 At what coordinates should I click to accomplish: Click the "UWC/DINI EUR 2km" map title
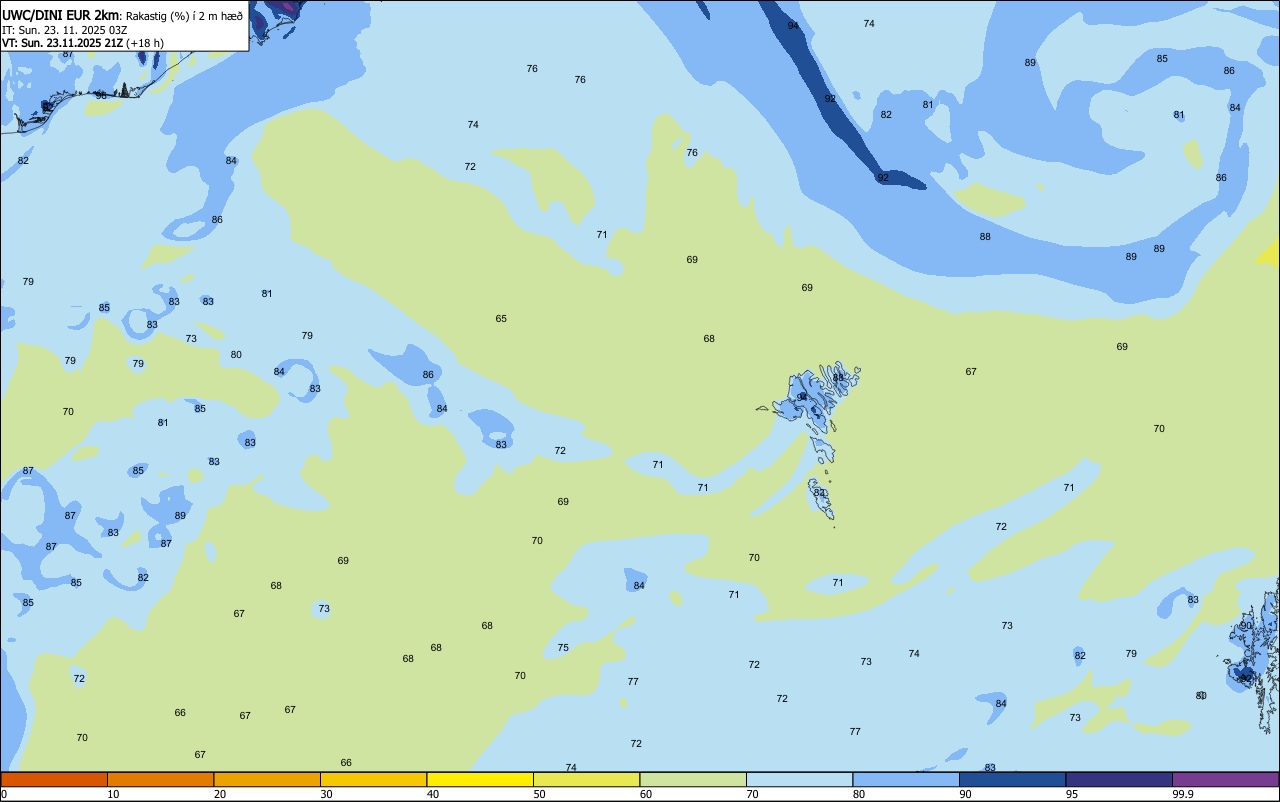point(59,15)
